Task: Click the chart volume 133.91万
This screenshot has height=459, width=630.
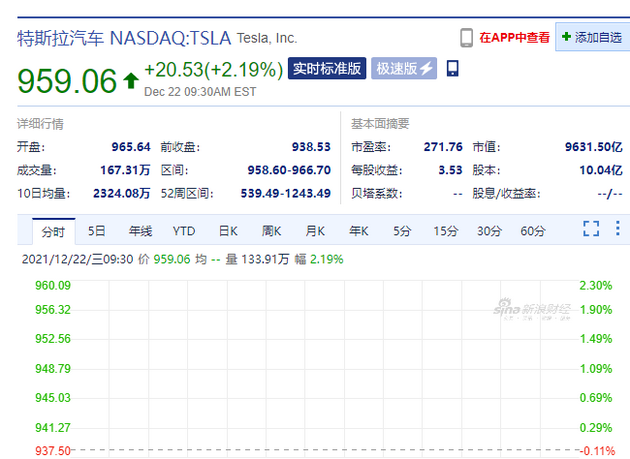Action: [x=265, y=259]
